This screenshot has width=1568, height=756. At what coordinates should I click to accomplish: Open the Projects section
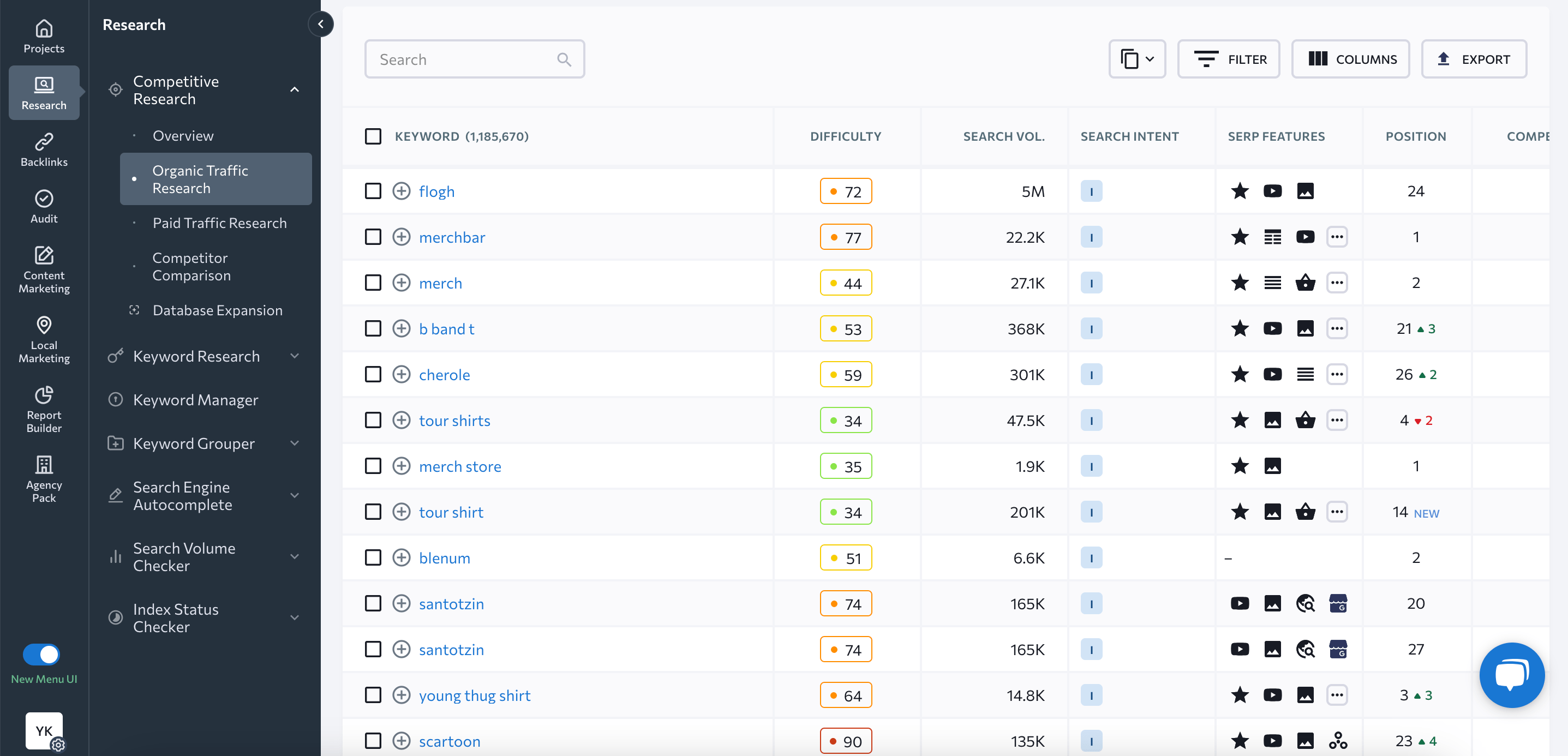[43, 37]
